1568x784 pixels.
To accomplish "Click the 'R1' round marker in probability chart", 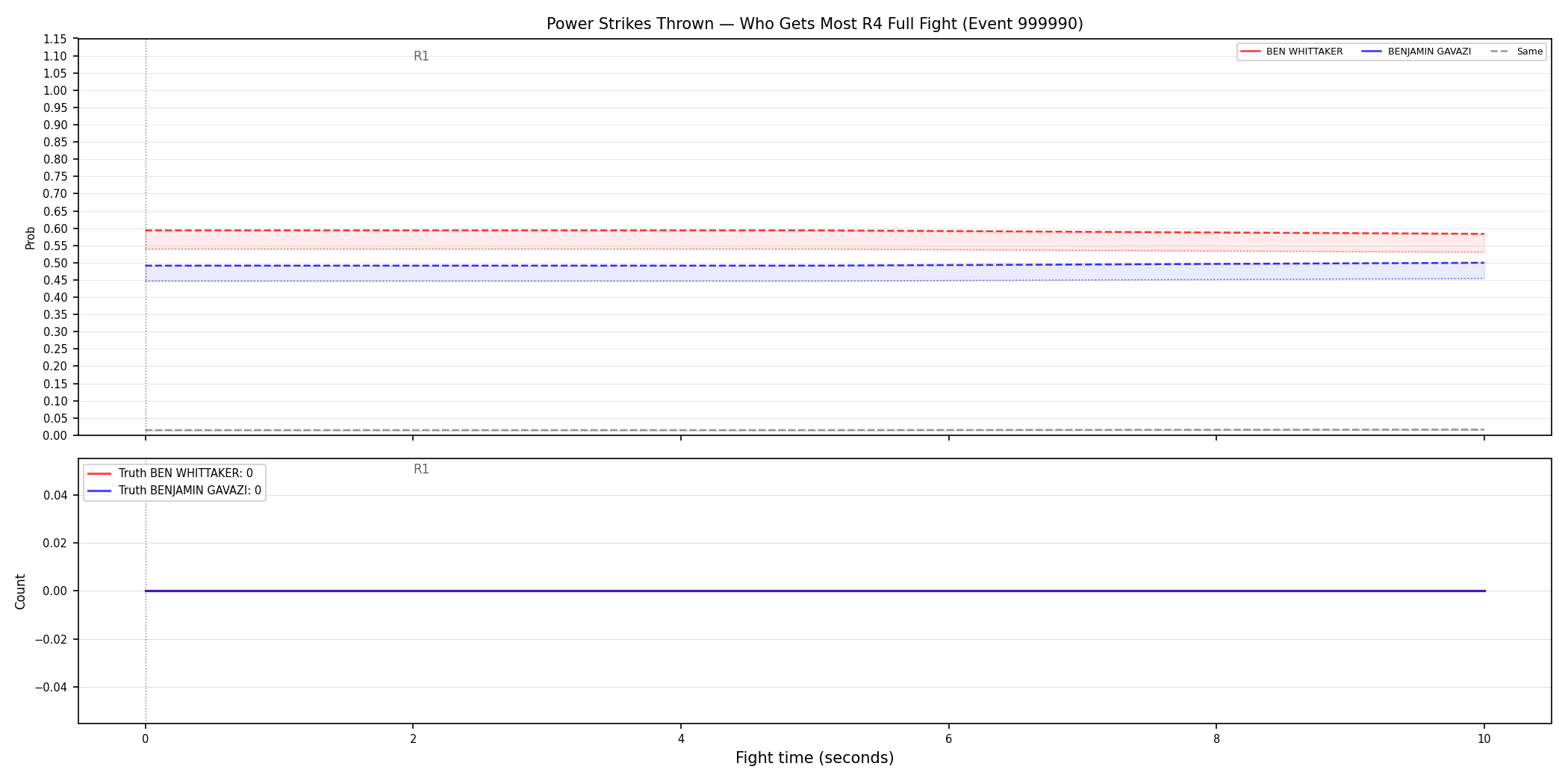I will [x=421, y=57].
